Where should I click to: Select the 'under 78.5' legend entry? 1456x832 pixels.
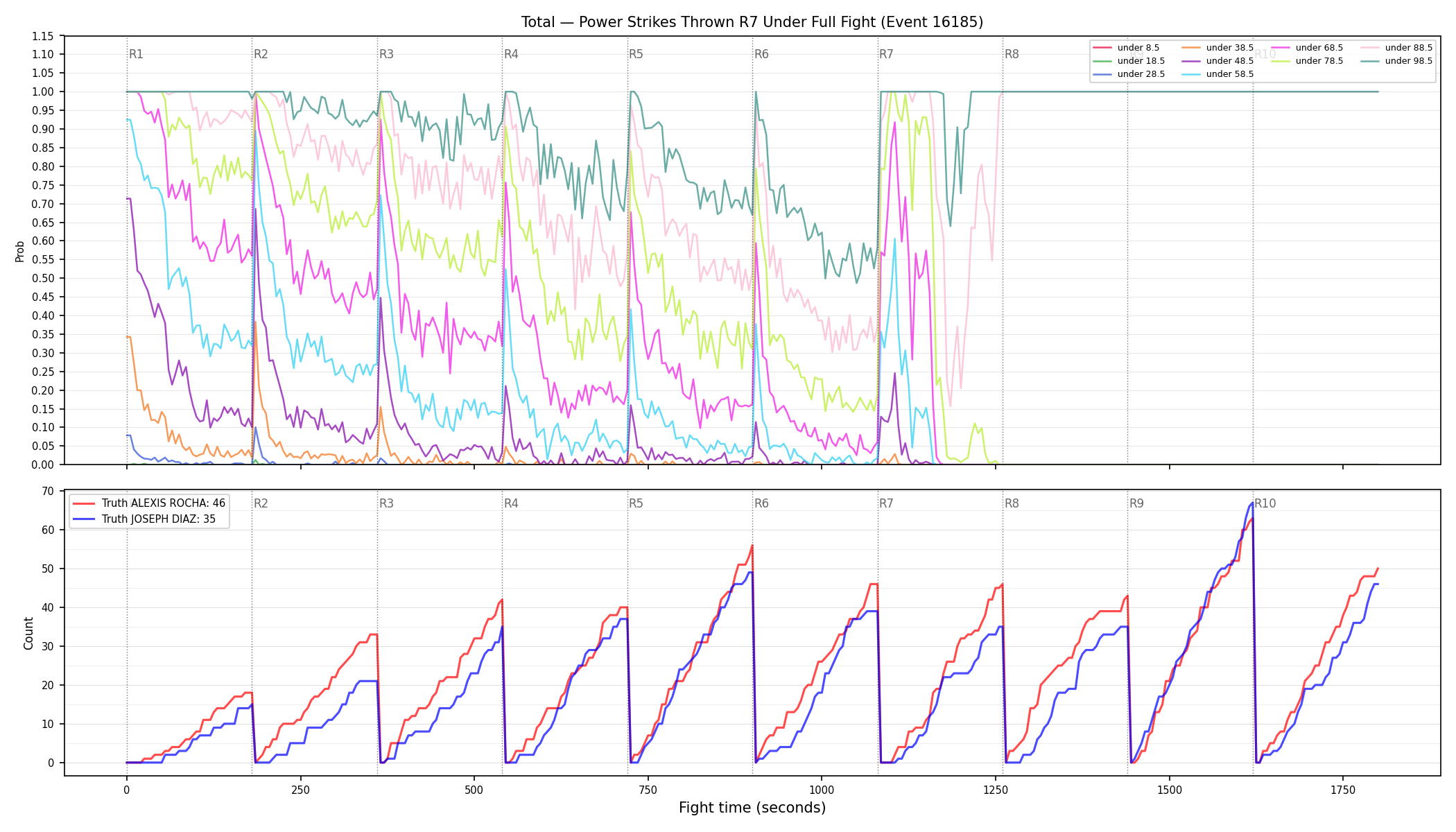(1306, 61)
